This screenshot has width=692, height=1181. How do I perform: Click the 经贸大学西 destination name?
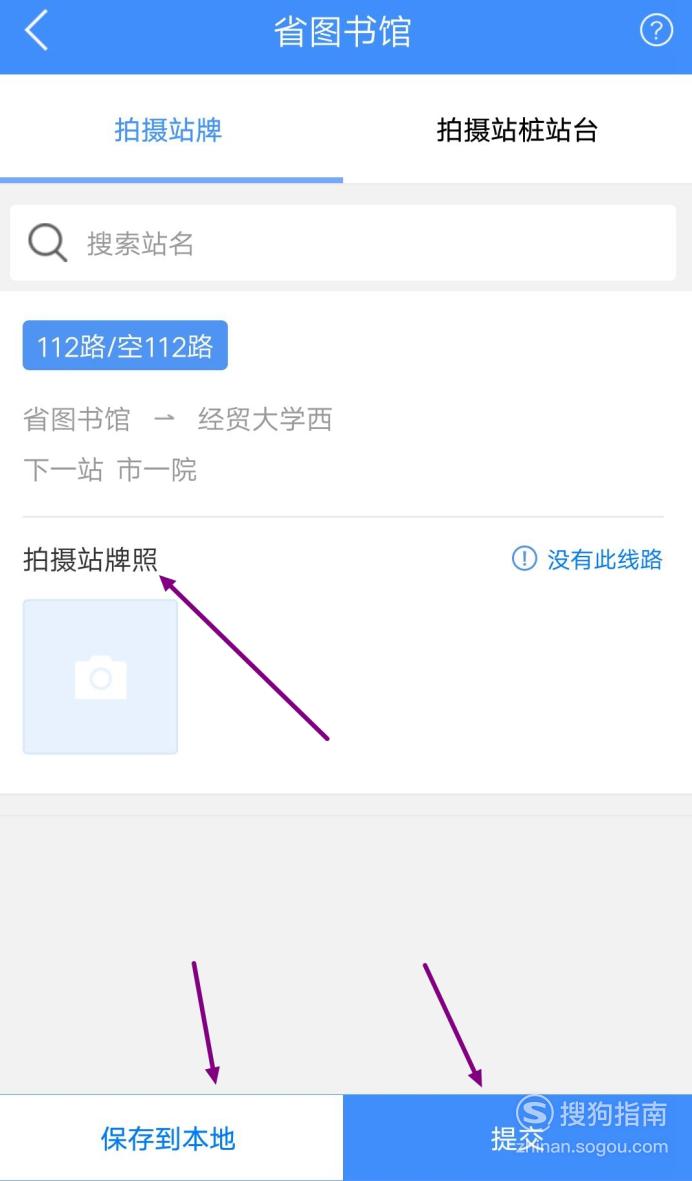coord(265,419)
